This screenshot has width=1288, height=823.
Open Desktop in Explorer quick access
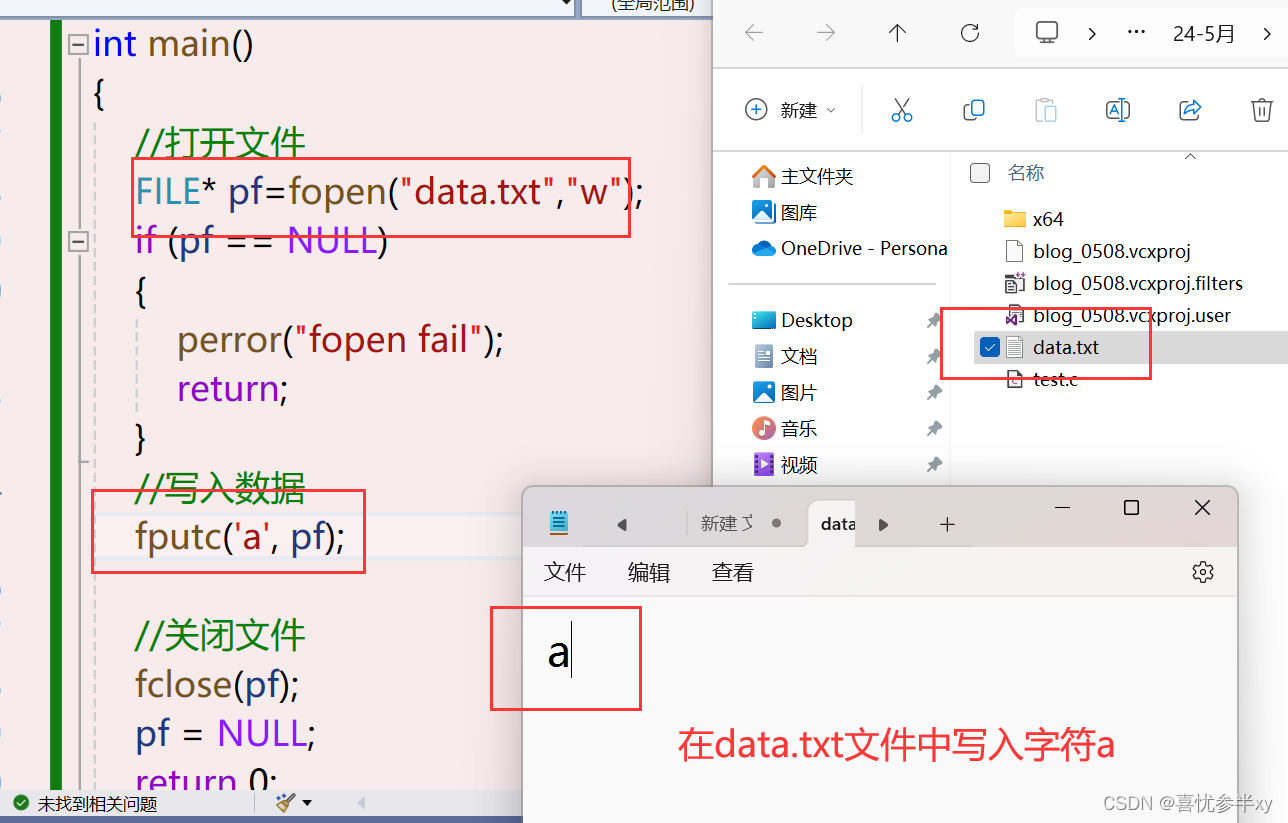[x=802, y=320]
